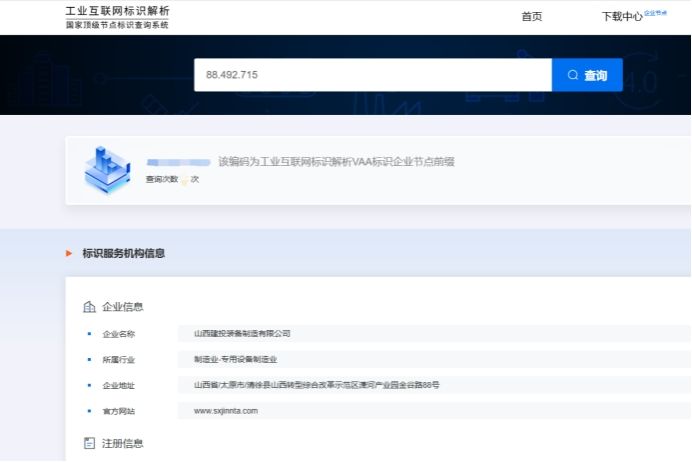The height and width of the screenshot is (462, 692).
Task: Click the 企业信息 section heading
Action: tap(123, 307)
